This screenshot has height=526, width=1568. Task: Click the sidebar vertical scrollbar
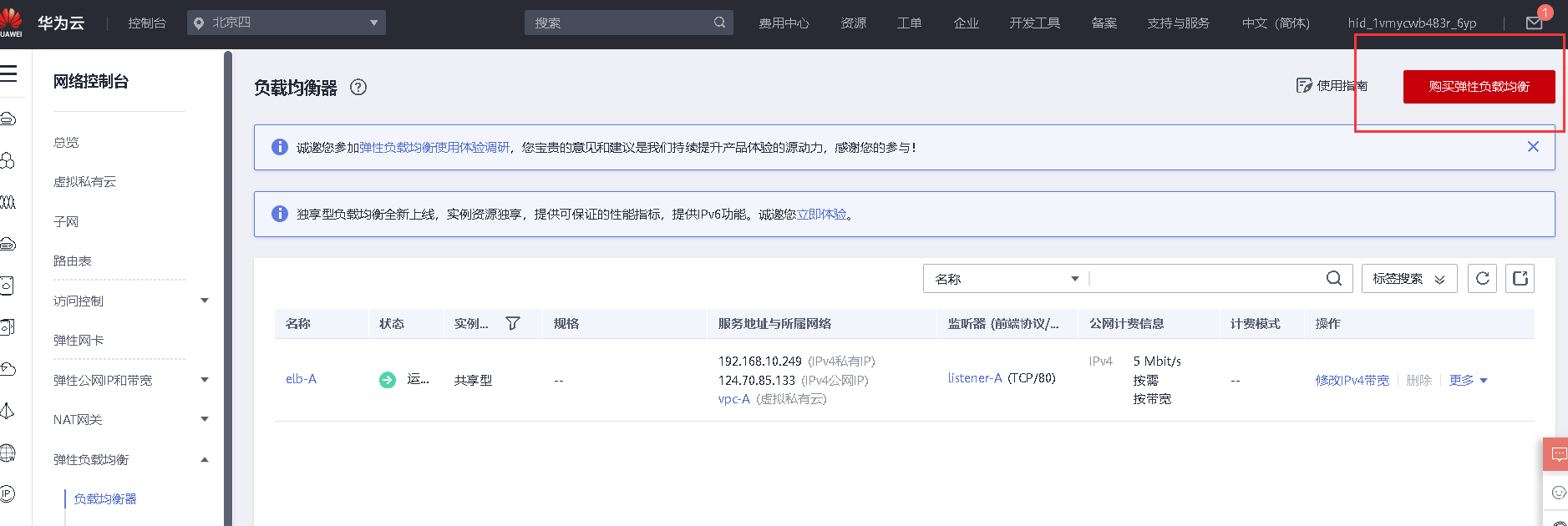point(228,288)
